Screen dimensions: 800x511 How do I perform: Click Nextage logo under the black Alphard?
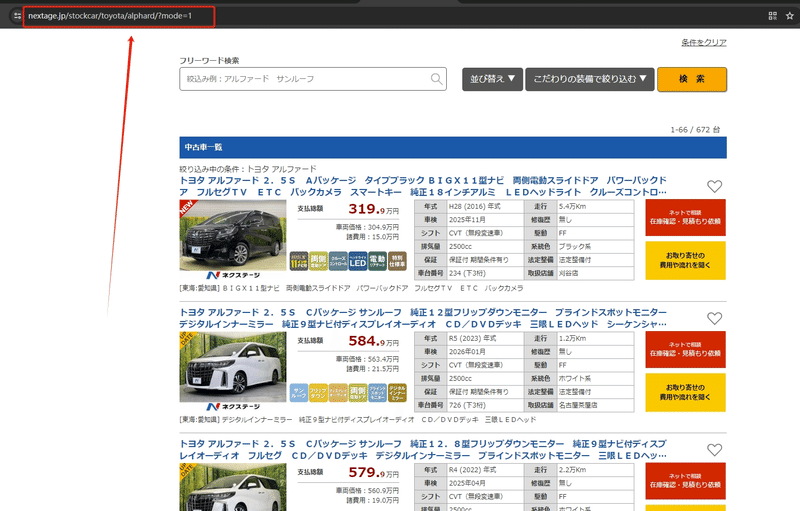point(233,275)
